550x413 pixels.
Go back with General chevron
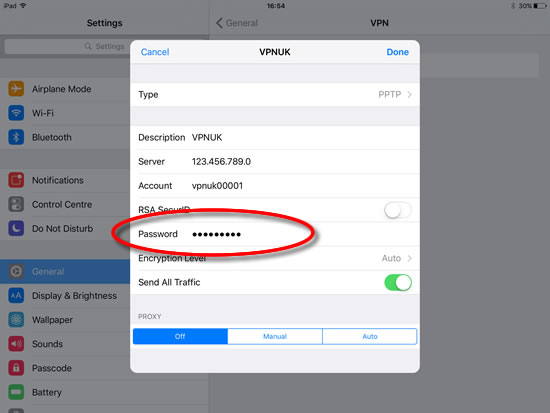[x=219, y=23]
